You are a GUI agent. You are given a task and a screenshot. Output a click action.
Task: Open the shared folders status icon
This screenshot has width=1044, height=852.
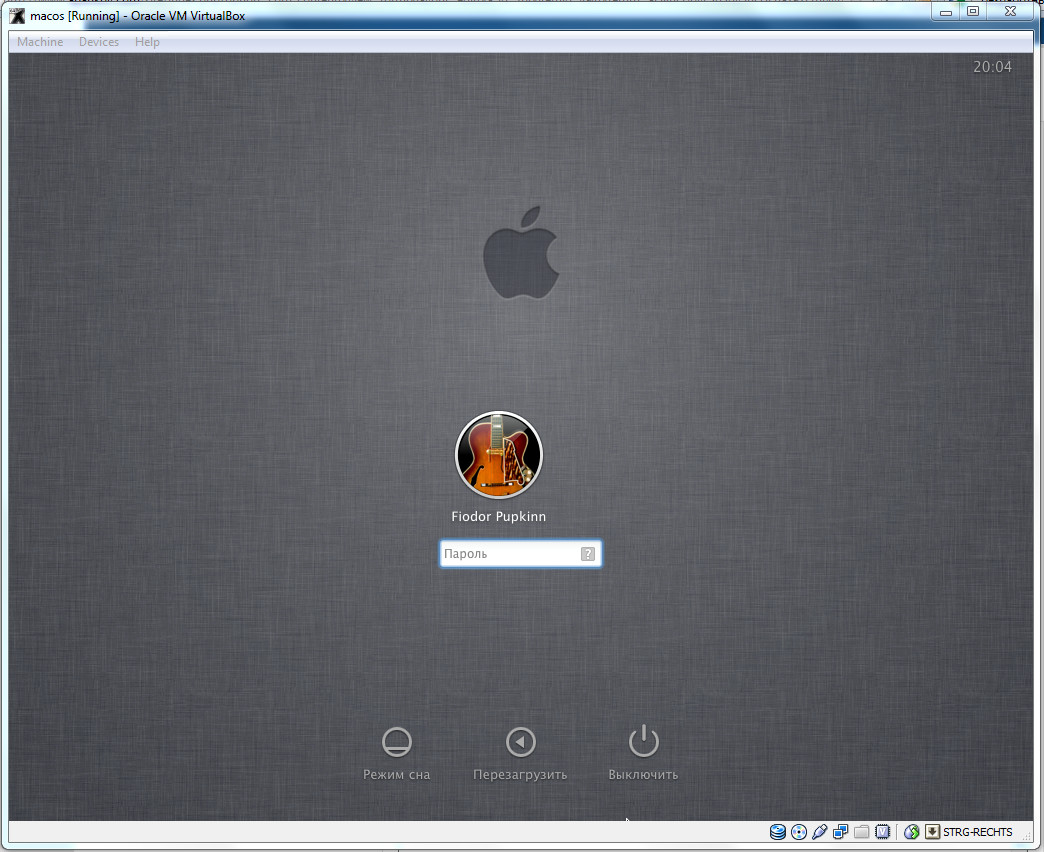coord(861,832)
